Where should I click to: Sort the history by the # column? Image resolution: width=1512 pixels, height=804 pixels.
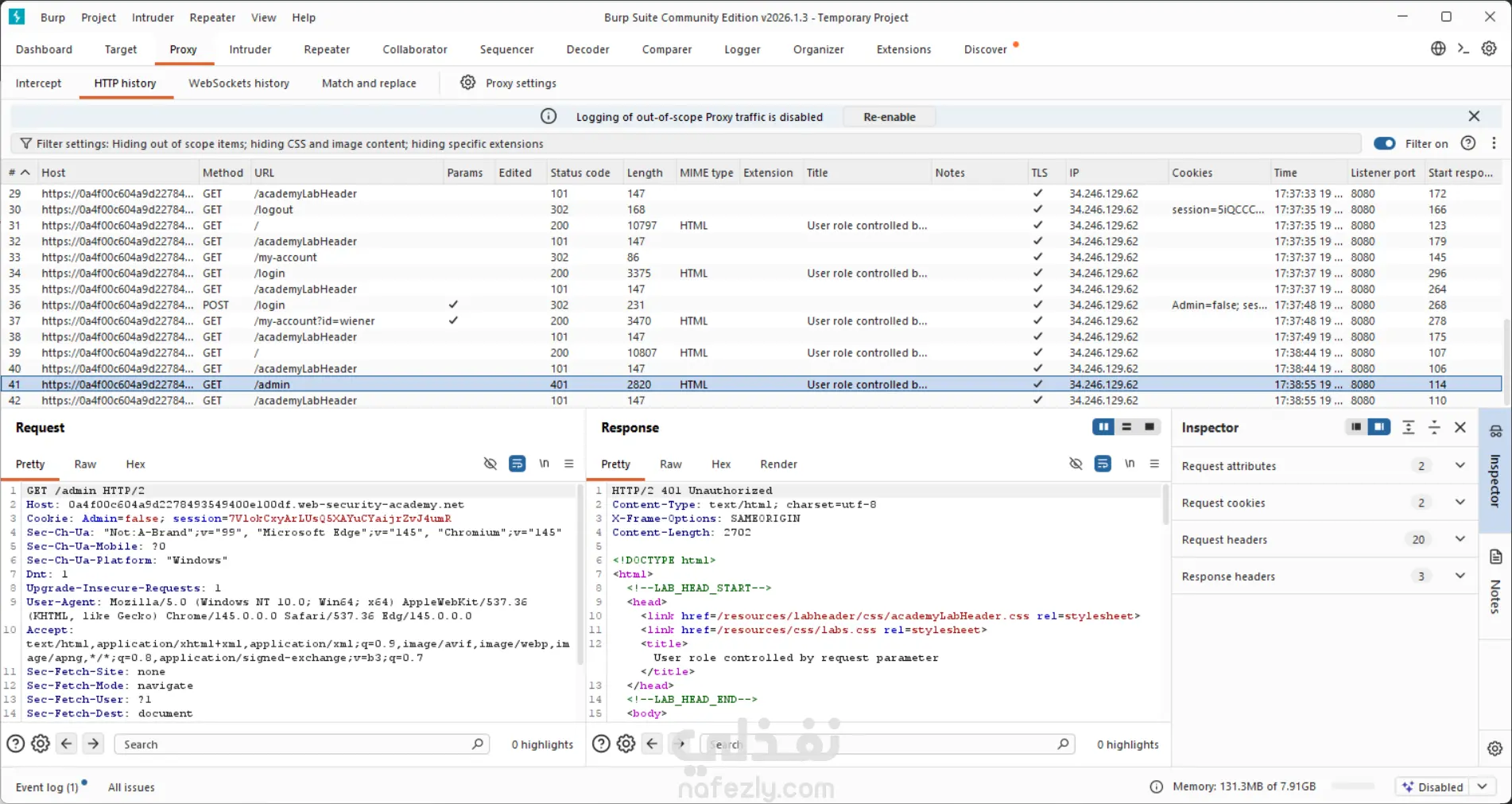point(19,173)
